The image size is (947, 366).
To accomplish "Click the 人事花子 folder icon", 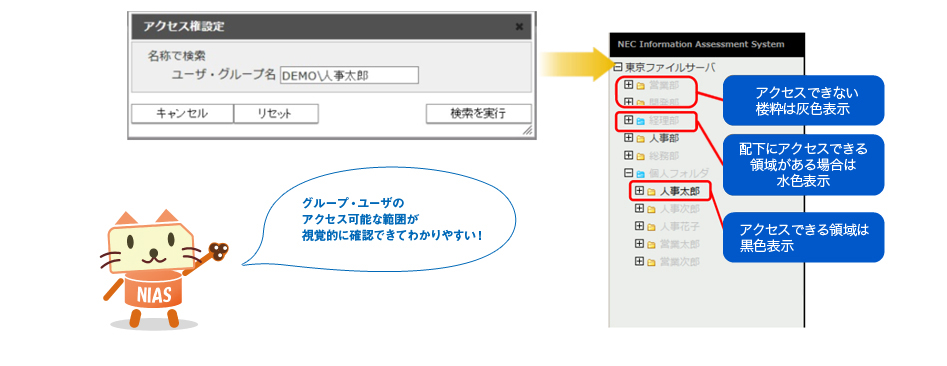I will (651, 227).
